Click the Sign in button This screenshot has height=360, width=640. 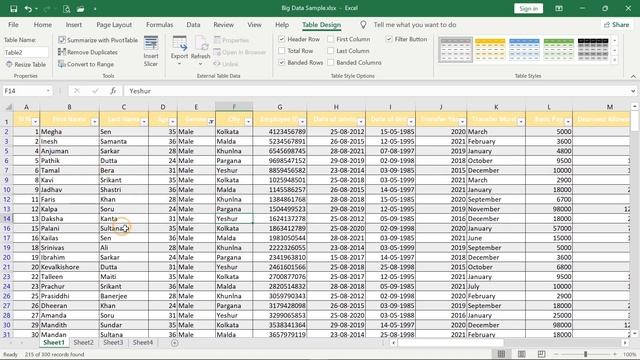pos(529,9)
